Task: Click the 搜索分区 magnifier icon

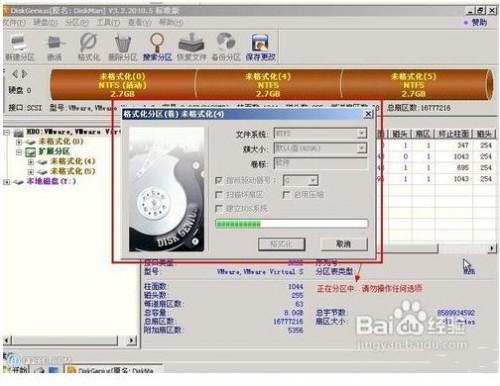Action: tap(157, 47)
